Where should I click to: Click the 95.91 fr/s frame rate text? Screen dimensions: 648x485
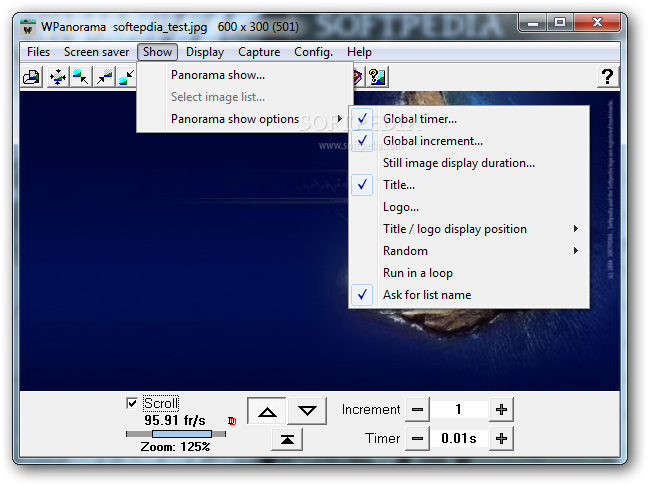(175, 420)
